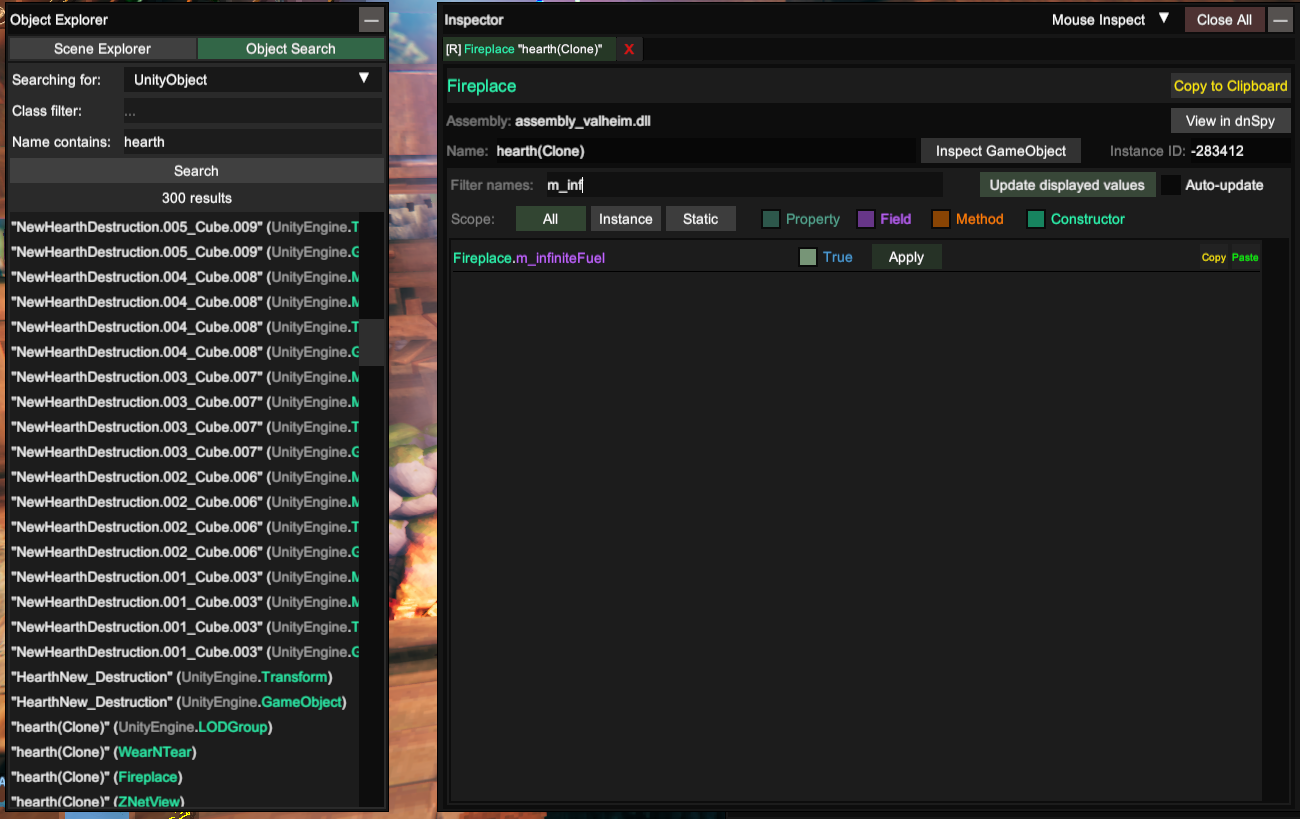The width and height of the screenshot is (1300, 819).
Task: Click the Name field showing hearth(Clone)
Action: pos(704,151)
